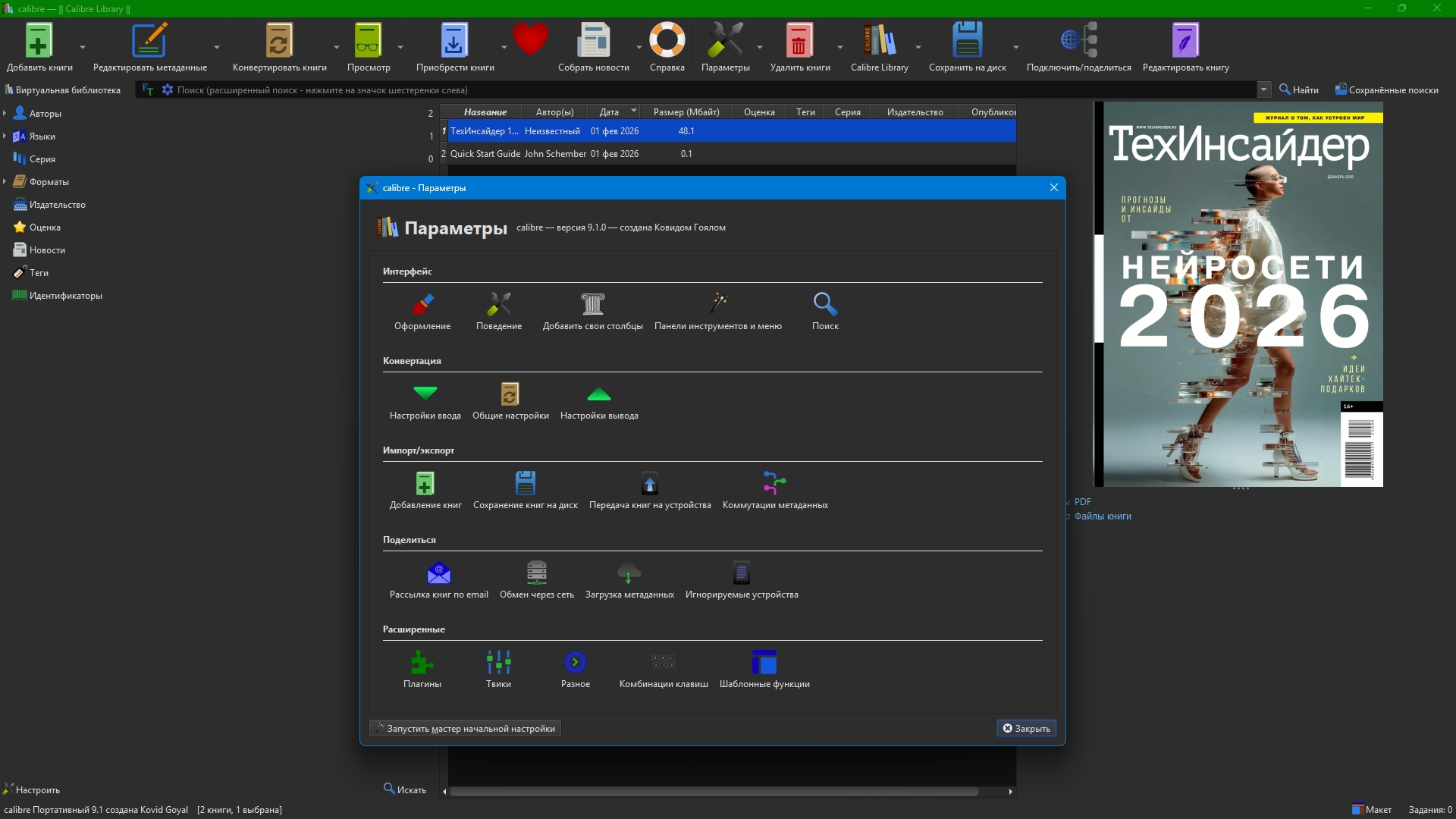This screenshot has height=819, width=1456.
Task: Toggle the Макет layout button
Action: point(1372,809)
